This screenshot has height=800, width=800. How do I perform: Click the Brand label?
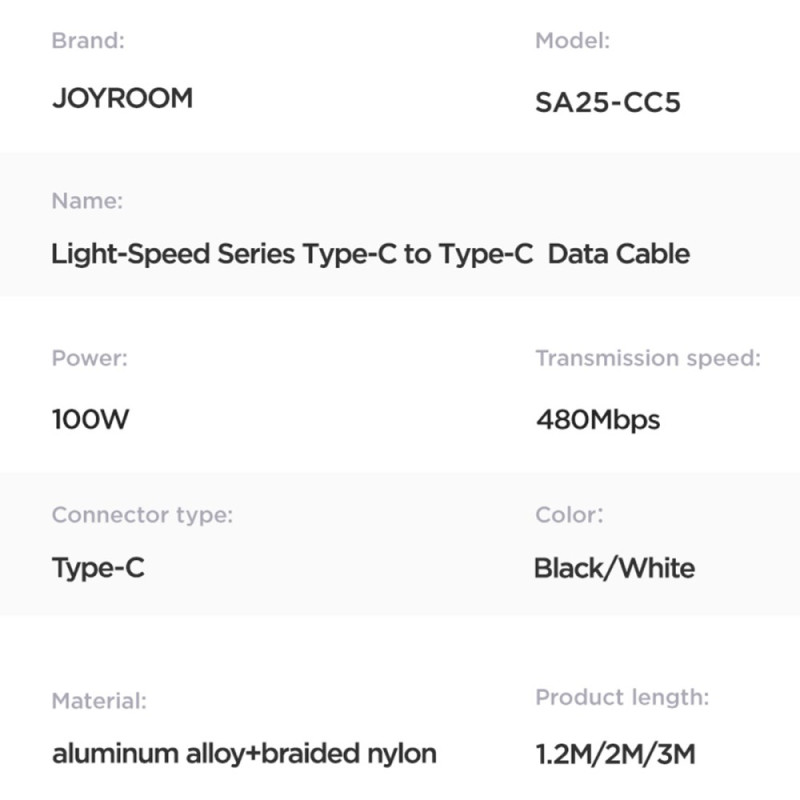(x=88, y=41)
